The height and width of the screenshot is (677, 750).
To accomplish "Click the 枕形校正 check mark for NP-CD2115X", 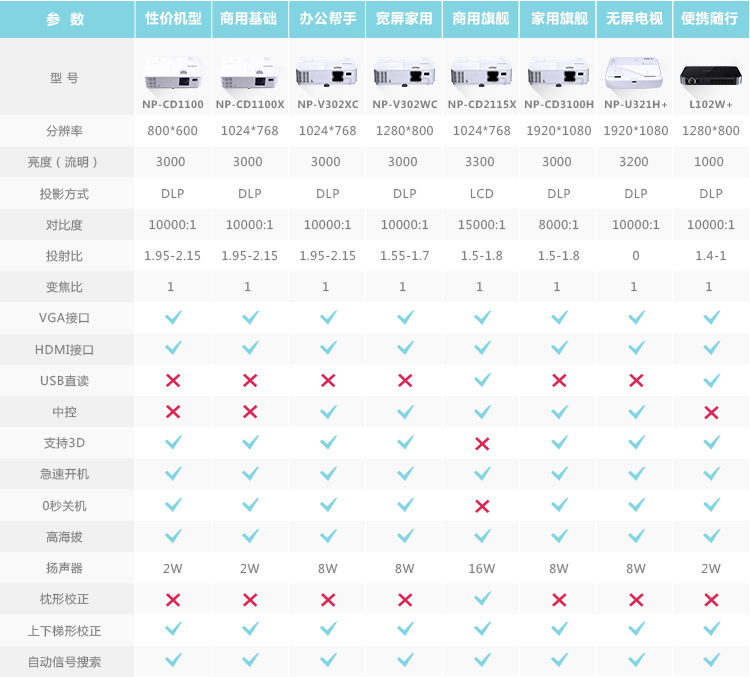I will [482, 599].
